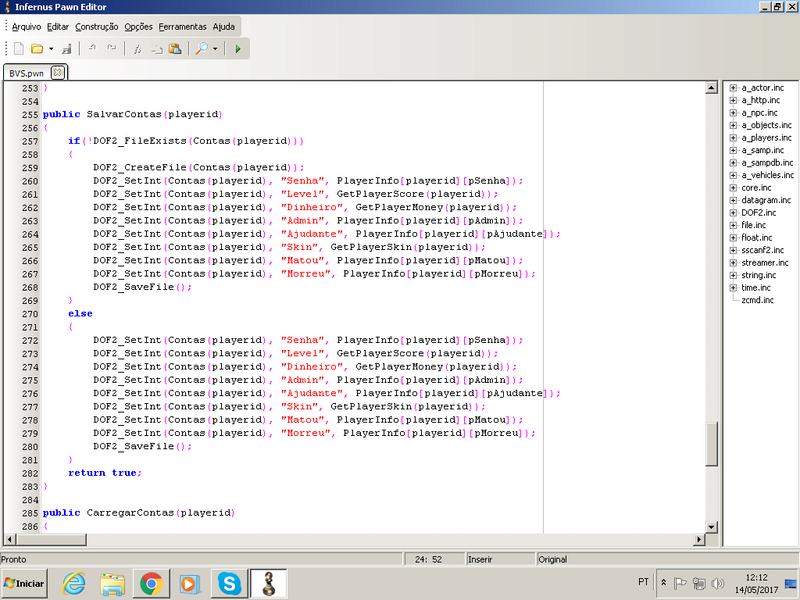Open a file using the folder icon
Image resolution: width=800 pixels, height=600 pixels.
[37, 49]
